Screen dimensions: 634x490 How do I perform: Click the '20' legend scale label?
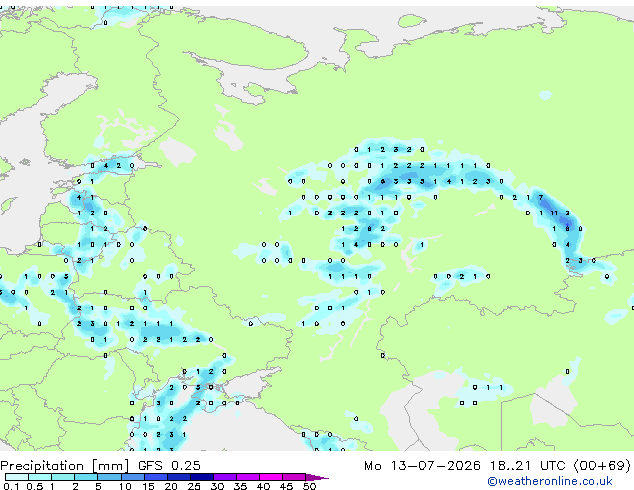tap(171, 486)
